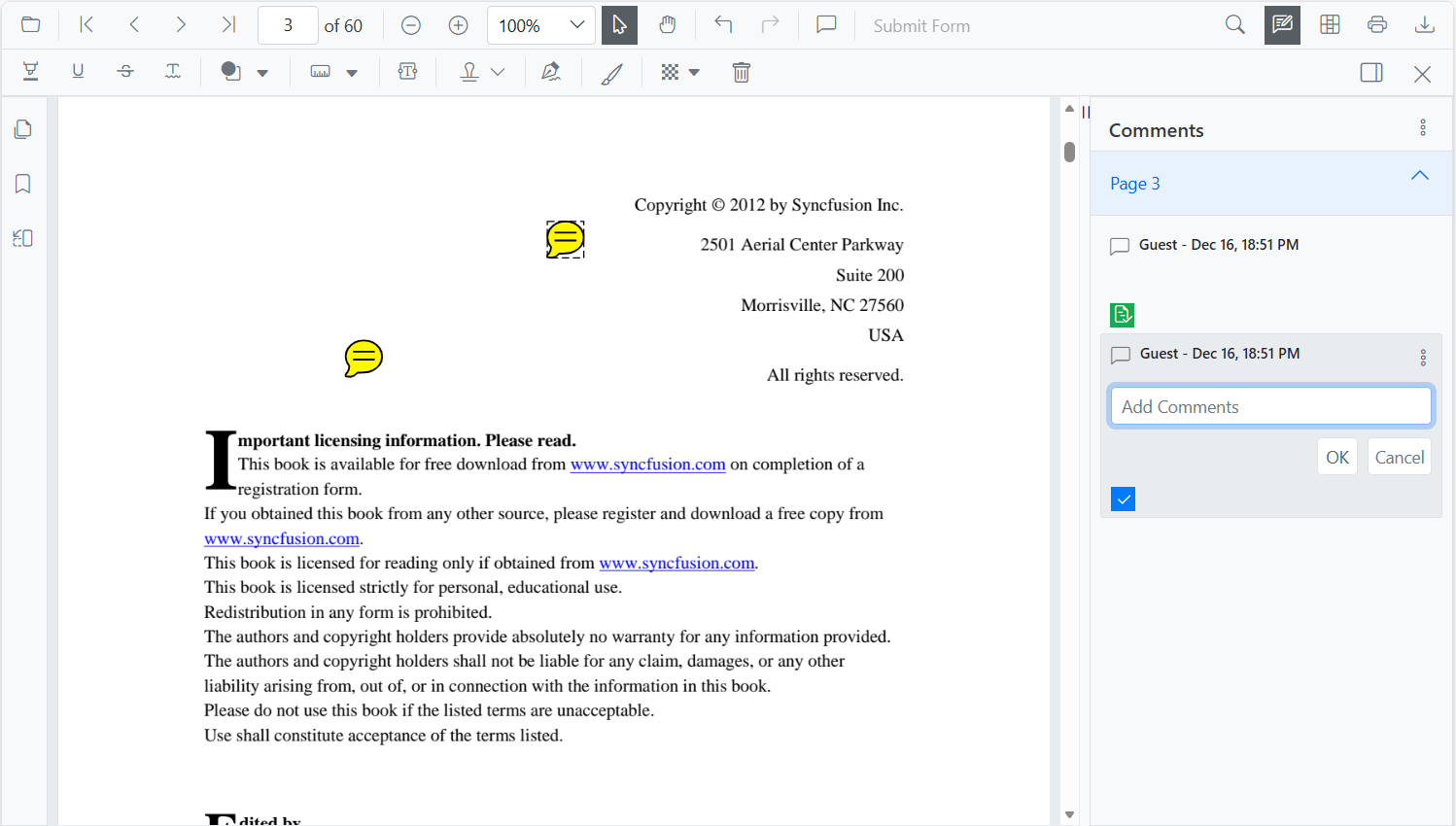This screenshot has width=1456, height=826.
Task: Open the Comments panel options menu
Action: tap(1423, 127)
